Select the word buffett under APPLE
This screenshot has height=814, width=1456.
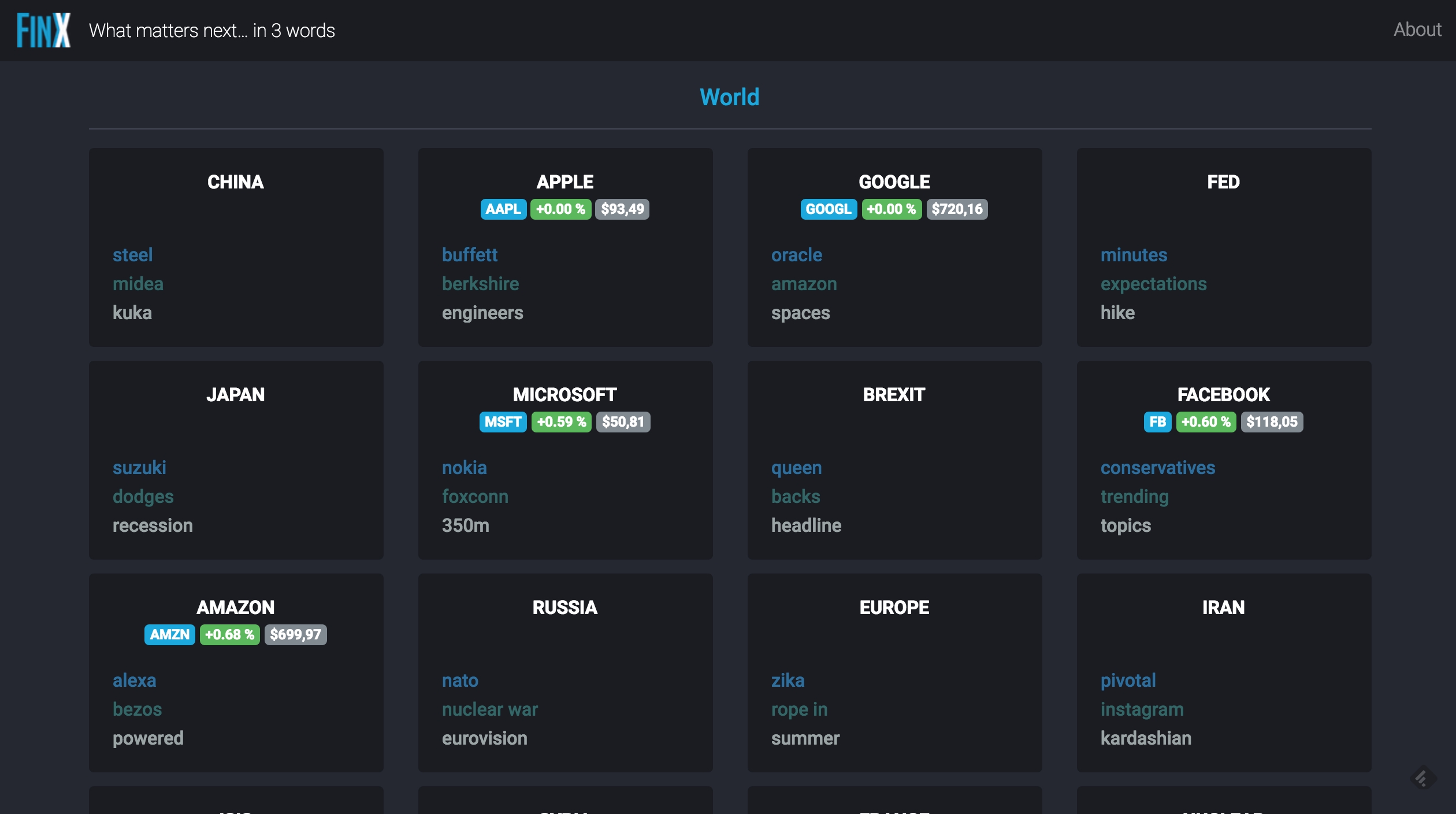click(x=470, y=255)
